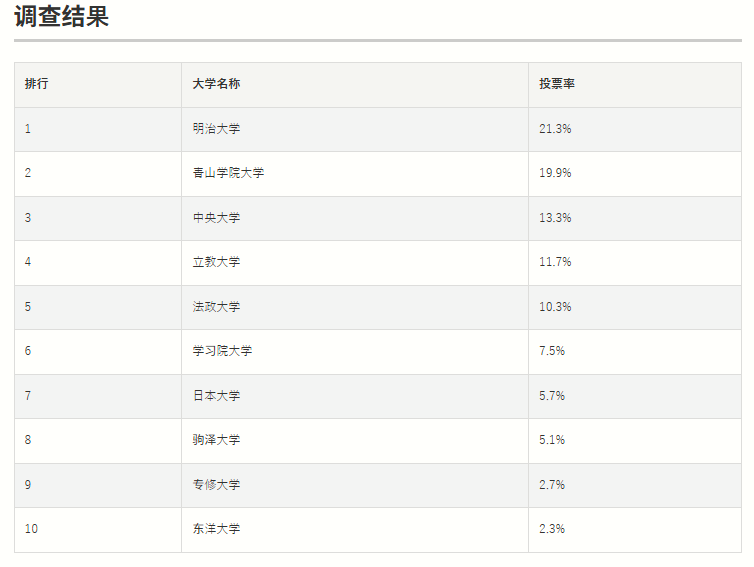Image resolution: width=754 pixels, height=567 pixels.
Task: Select the 13.3% percentage cell
Action: (555, 218)
